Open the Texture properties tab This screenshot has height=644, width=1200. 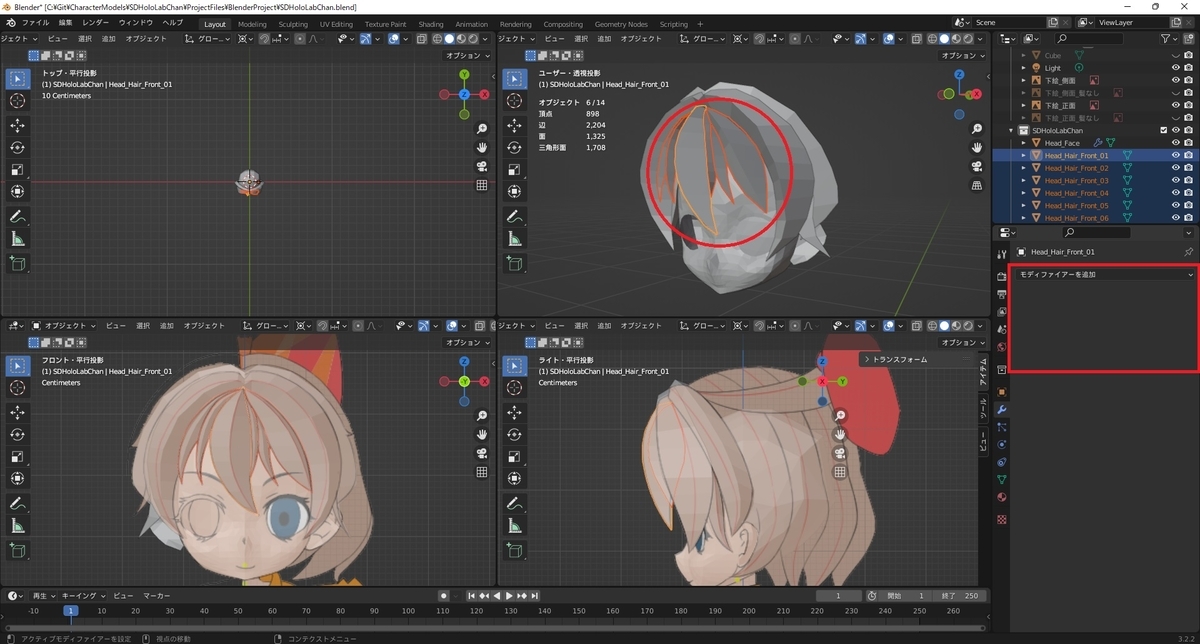(x=1002, y=519)
